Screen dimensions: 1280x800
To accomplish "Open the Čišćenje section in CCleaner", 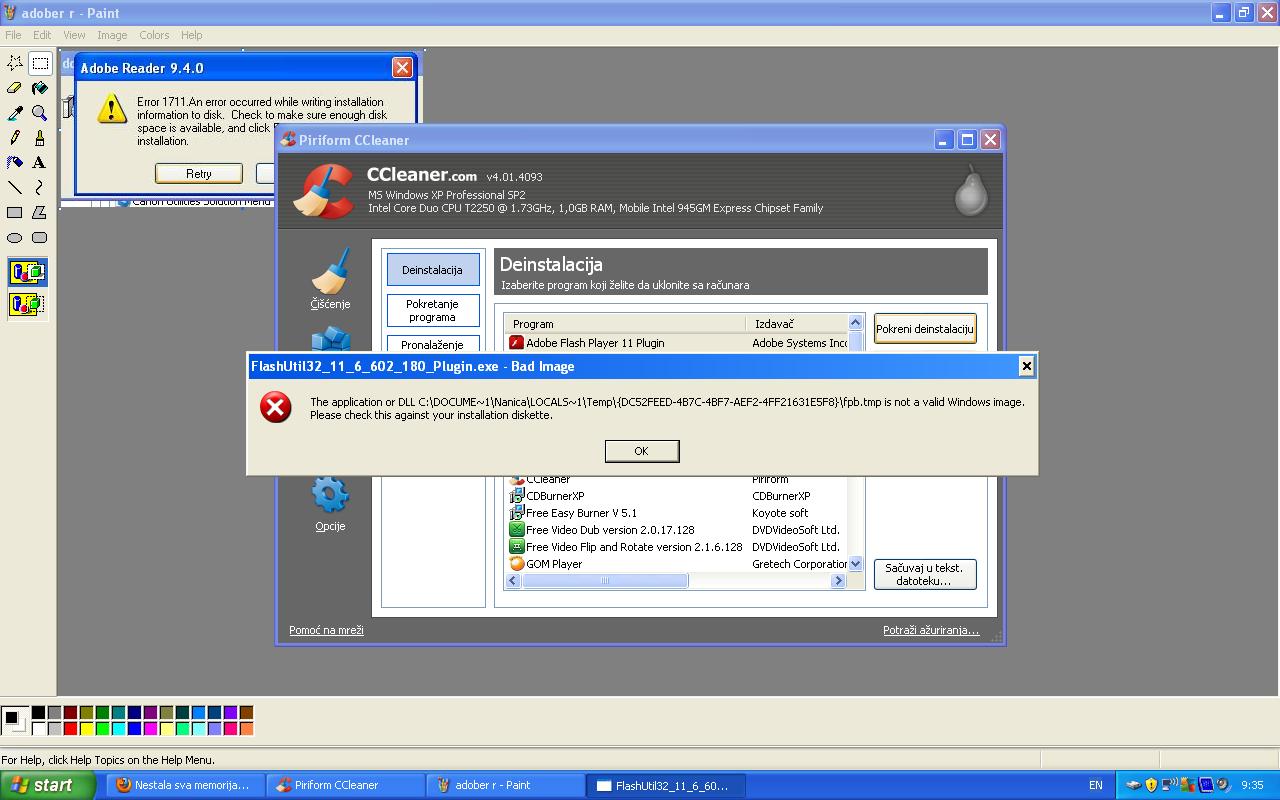I will pos(330,279).
